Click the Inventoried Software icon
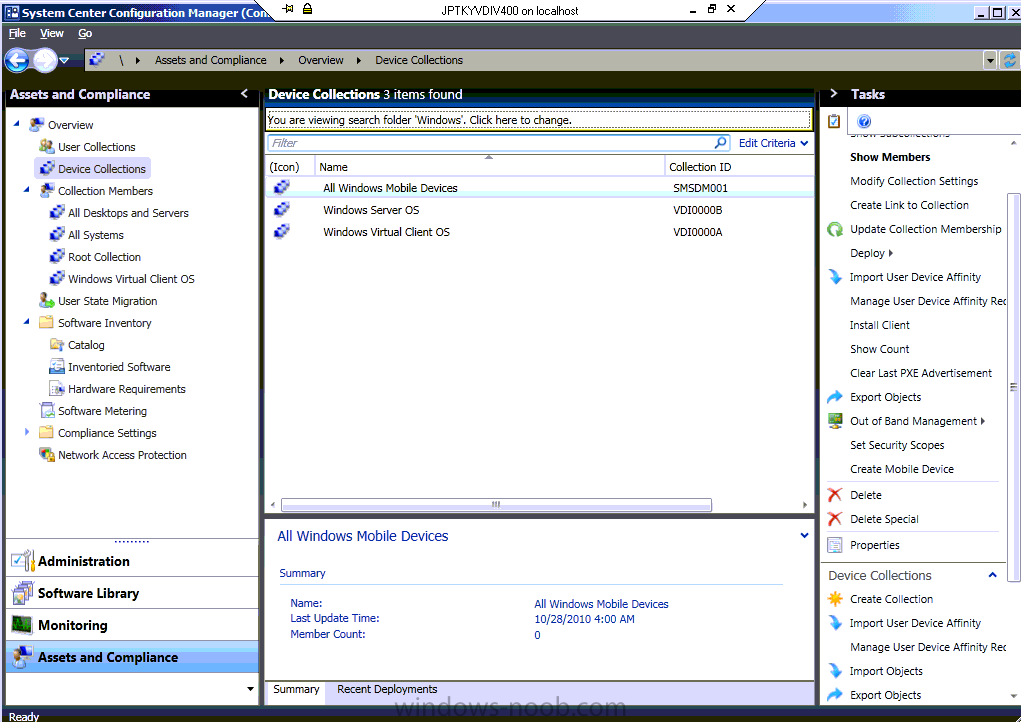 click(x=57, y=367)
